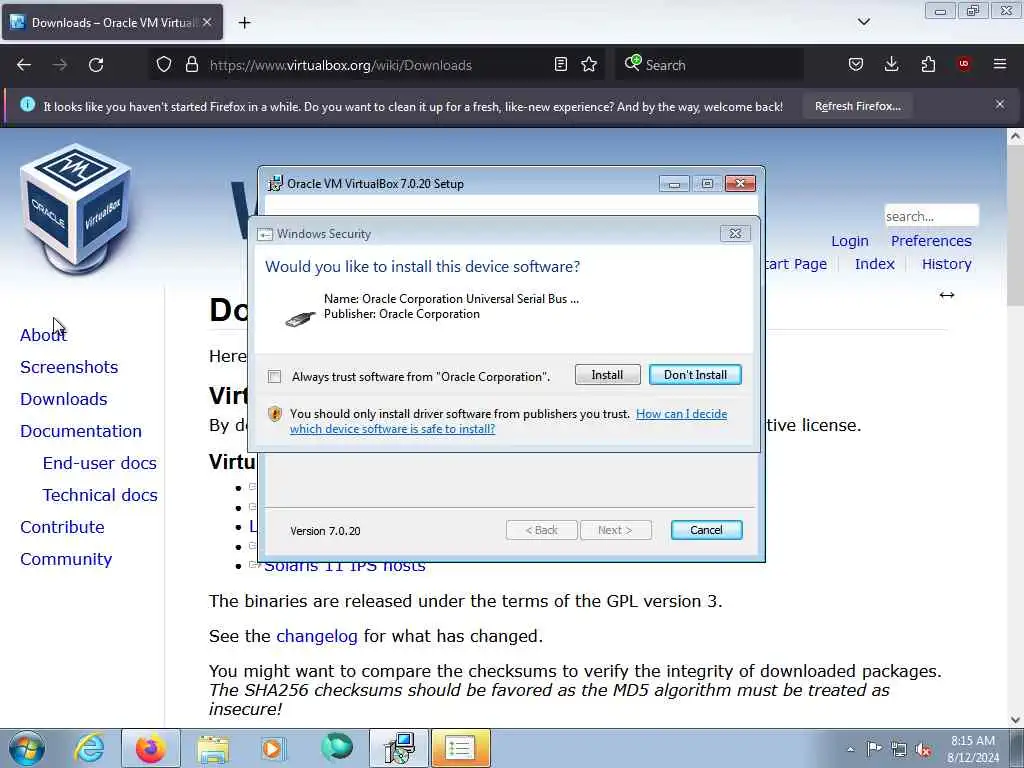Viewport: 1024px width, 768px height.
Task: Click the network tray icon
Action: click(899, 749)
